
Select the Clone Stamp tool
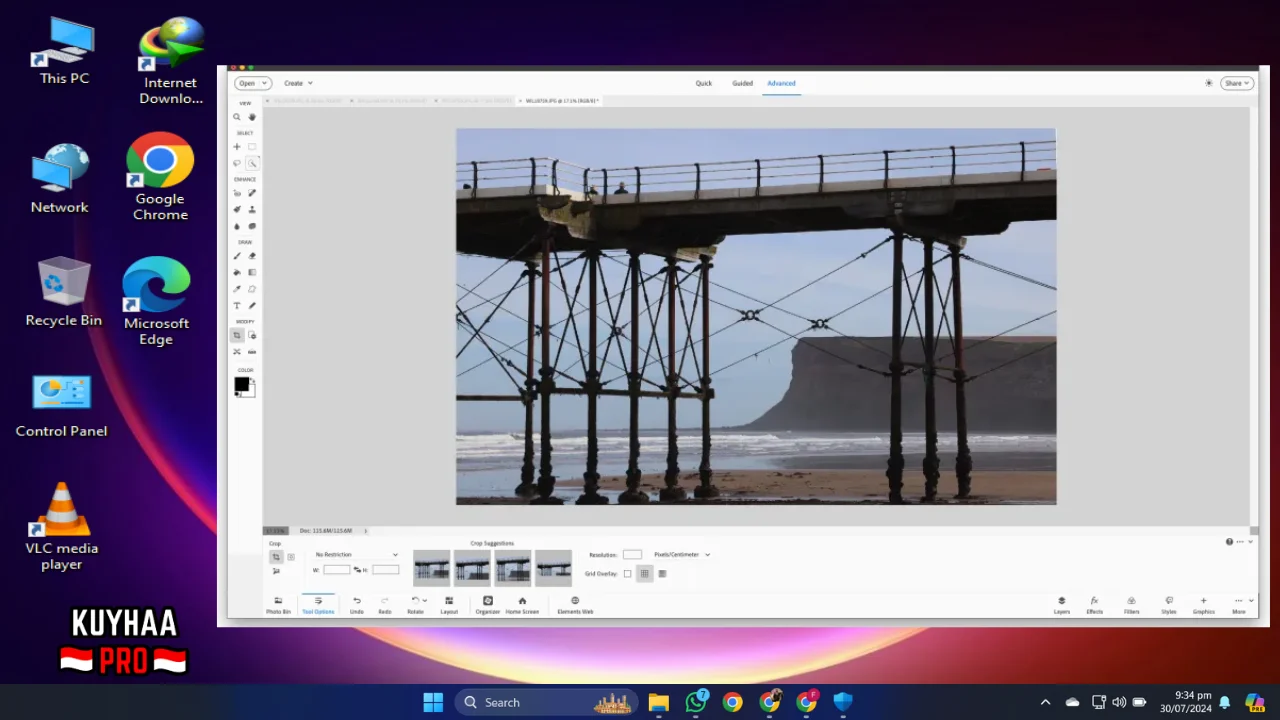click(252, 209)
